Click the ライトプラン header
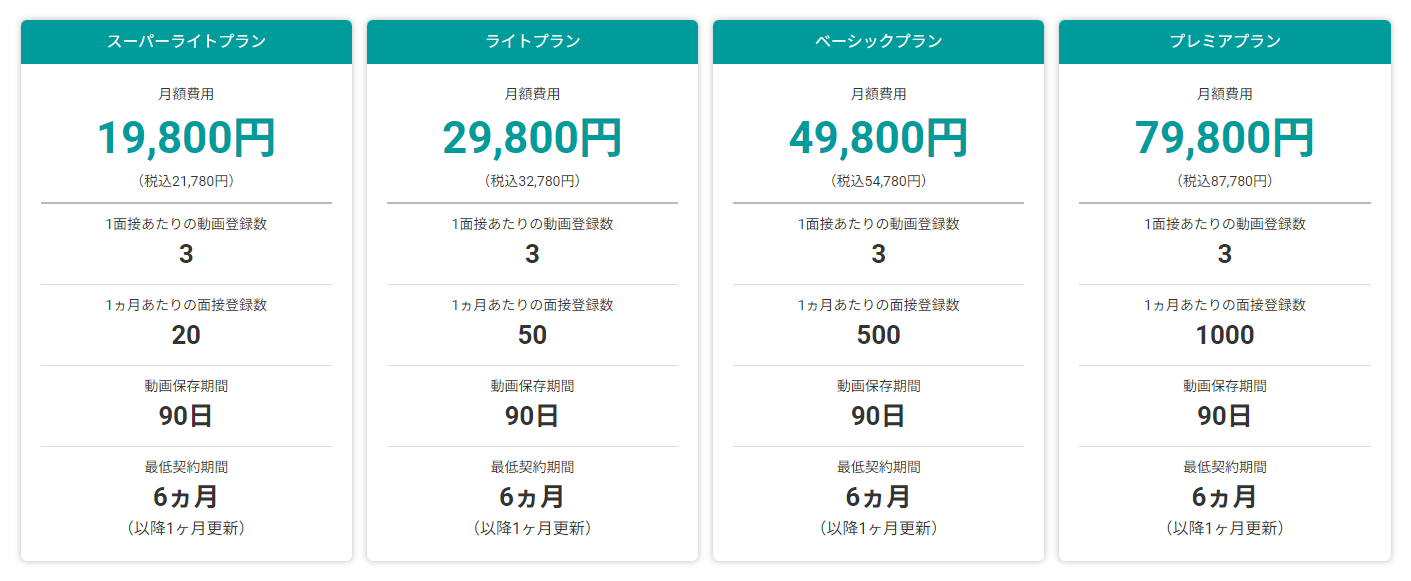1411x581 pixels. point(532,42)
